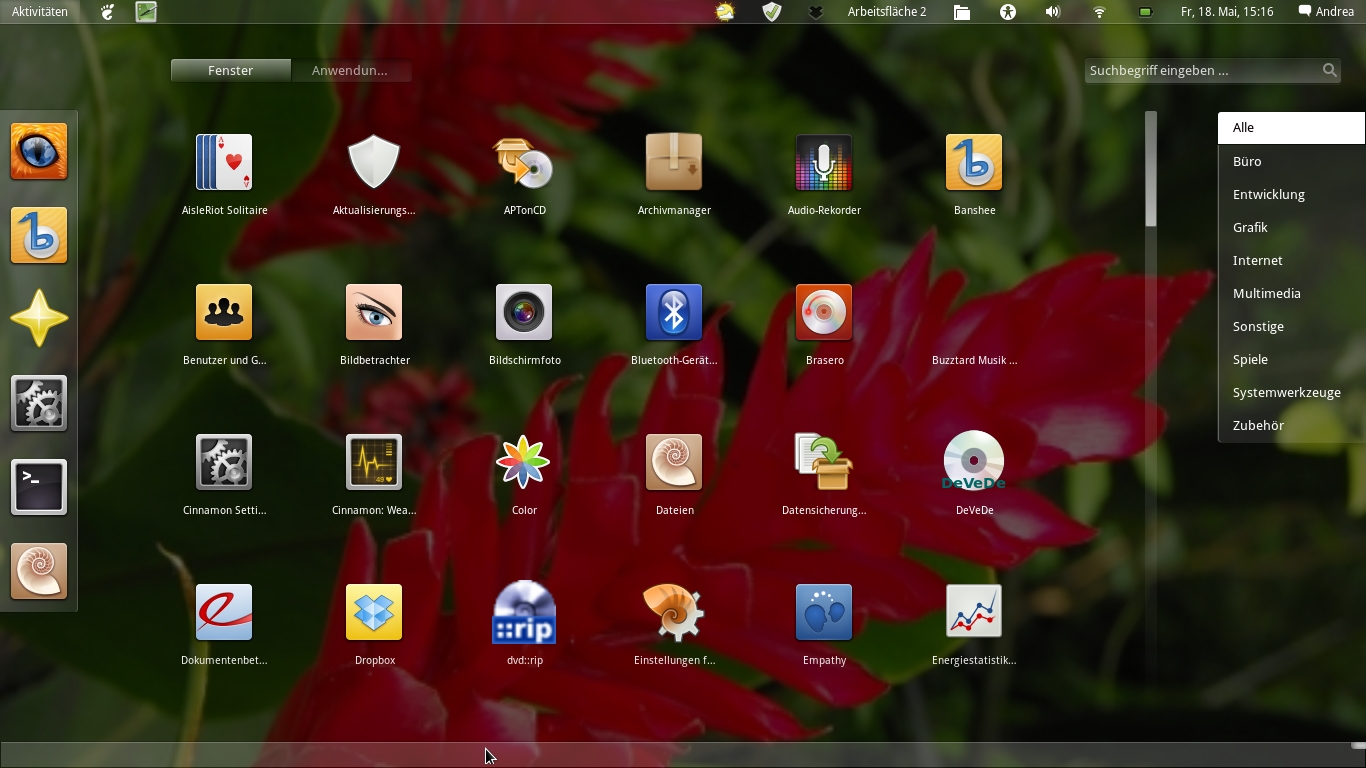This screenshot has width=1366, height=768.
Task: Click the eye icon in the dock
Action: 39,151
